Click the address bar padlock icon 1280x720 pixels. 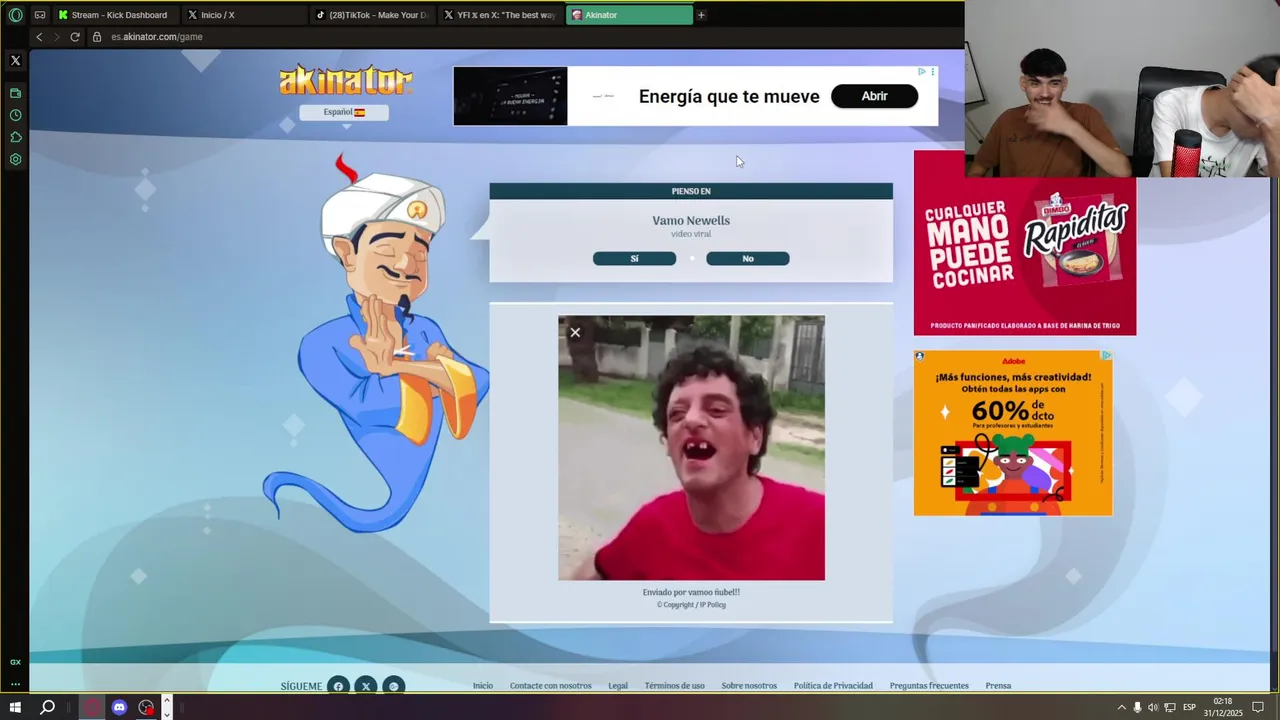coord(97,37)
